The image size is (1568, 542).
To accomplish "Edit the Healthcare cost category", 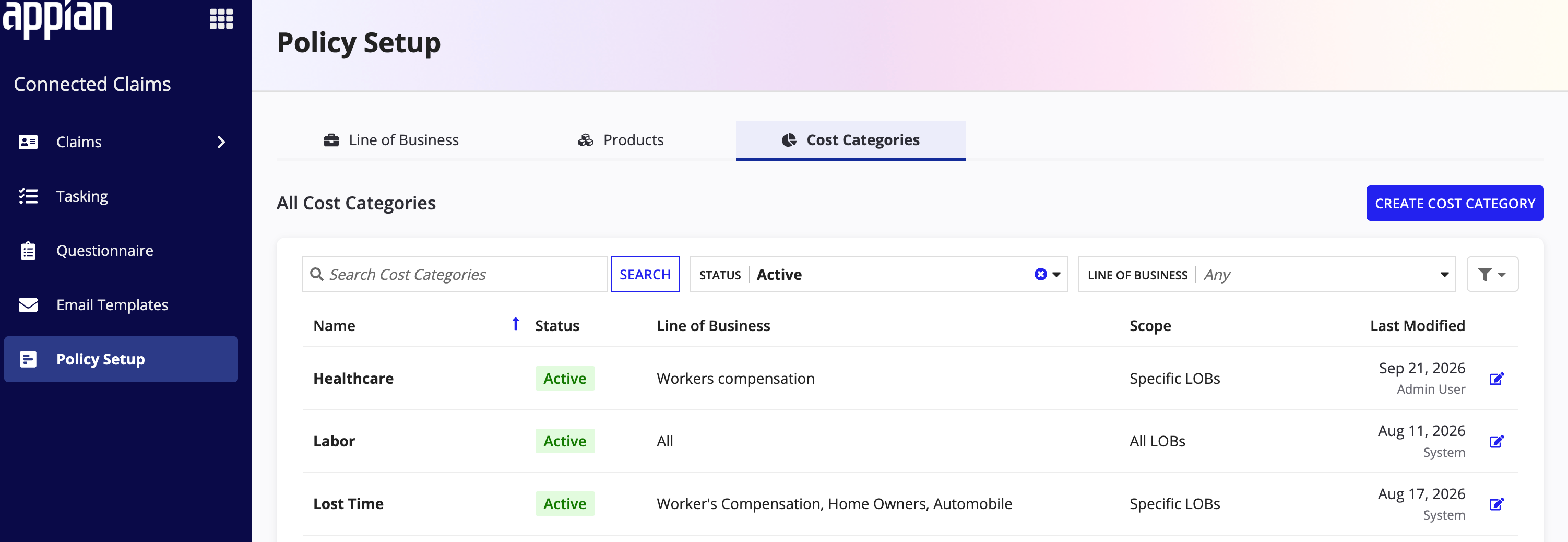I will pyautogui.click(x=1496, y=379).
